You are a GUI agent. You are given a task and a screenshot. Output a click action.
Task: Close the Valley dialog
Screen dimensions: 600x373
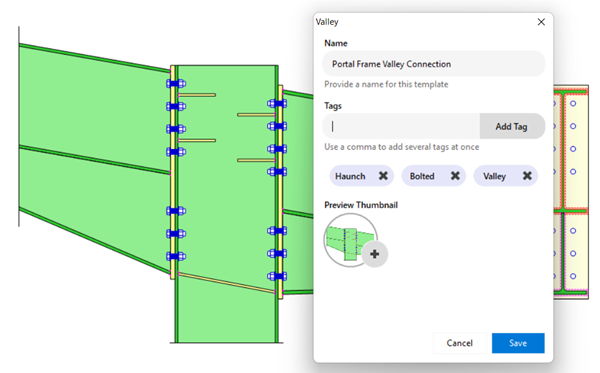(541, 22)
